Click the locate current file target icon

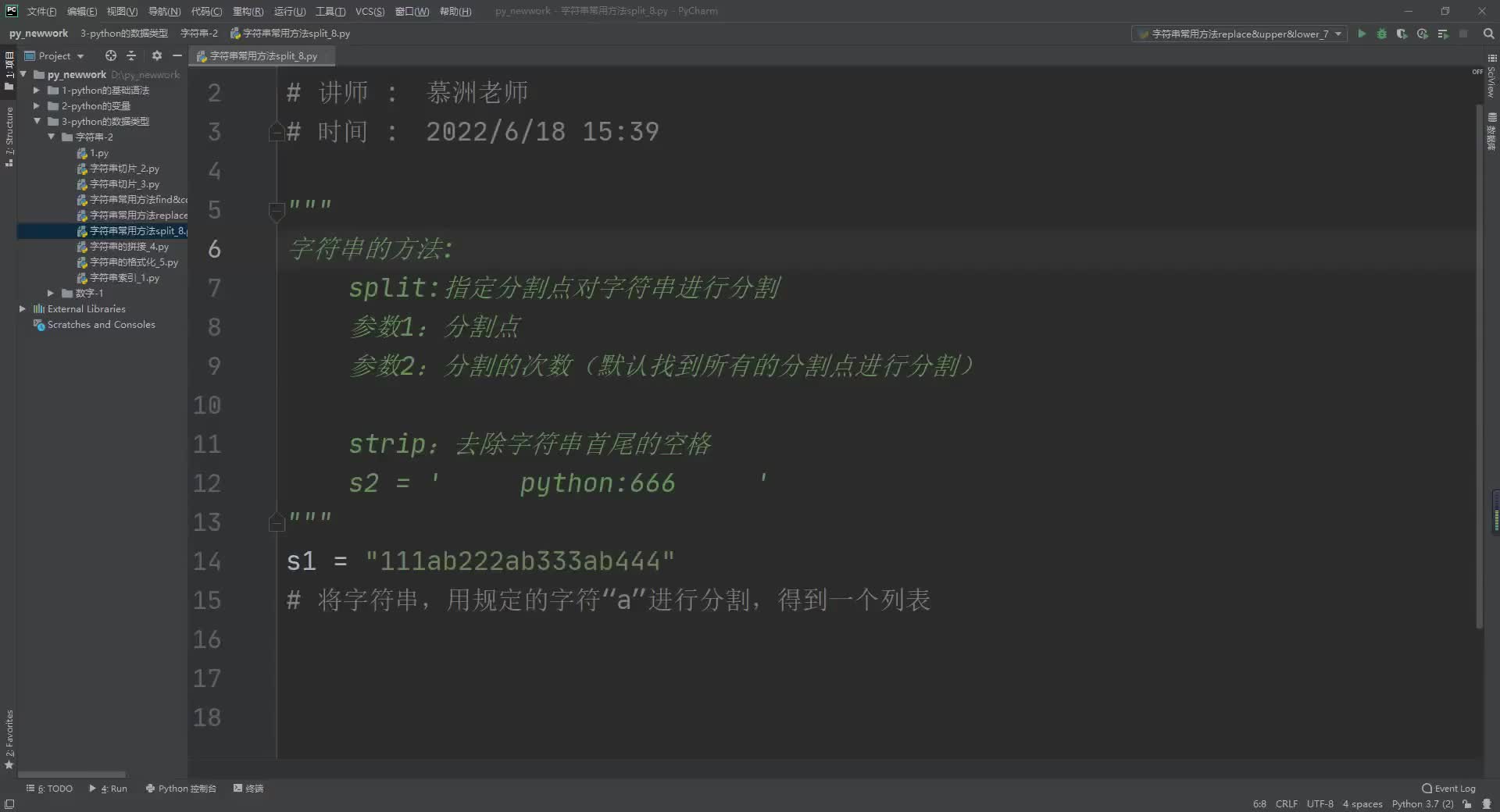[x=111, y=55]
